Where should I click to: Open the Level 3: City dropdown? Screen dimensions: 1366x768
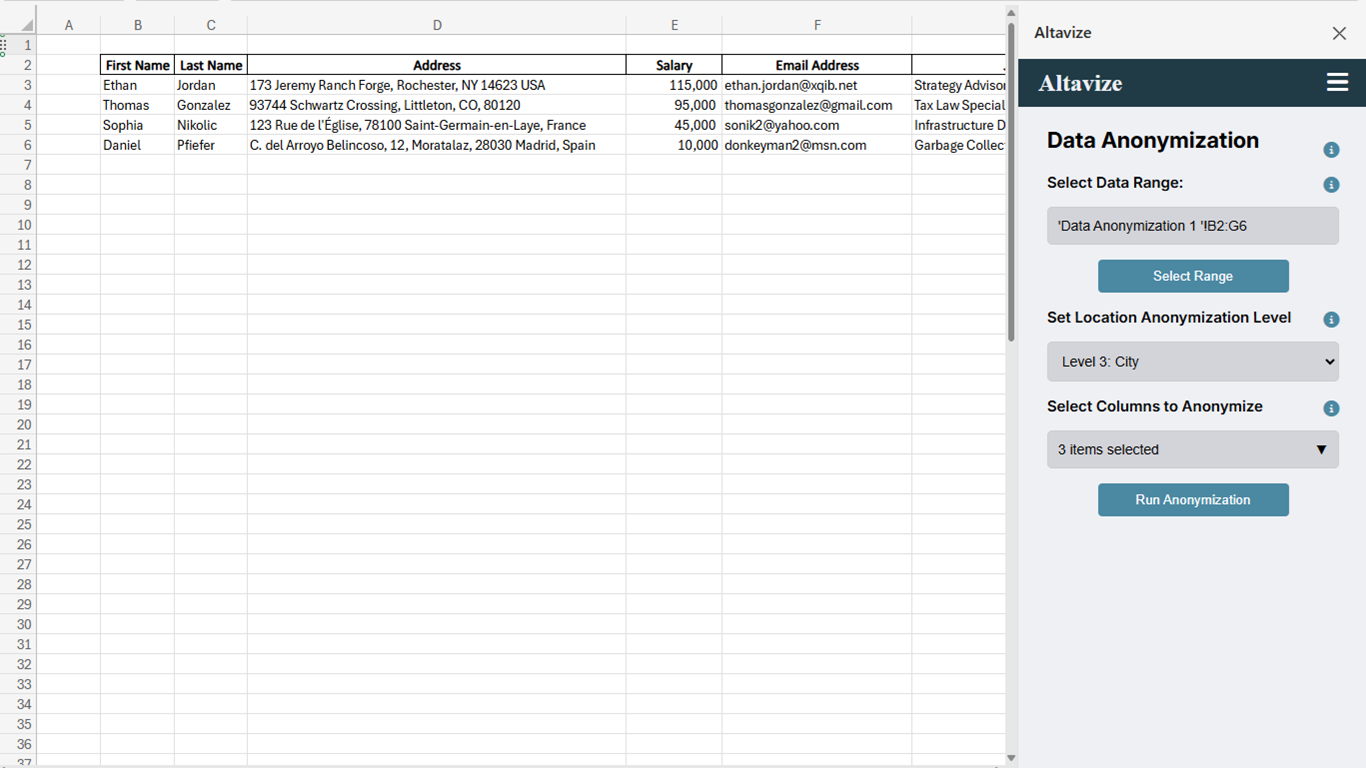pyautogui.click(x=1193, y=362)
